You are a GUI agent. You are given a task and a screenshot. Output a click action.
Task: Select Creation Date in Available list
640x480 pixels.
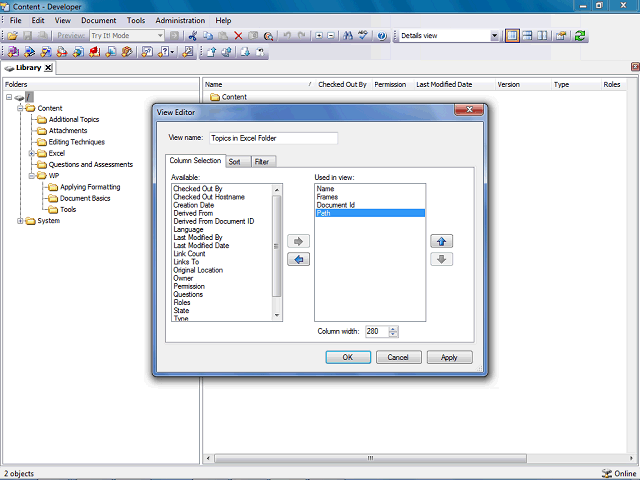pyautogui.click(x=193, y=205)
